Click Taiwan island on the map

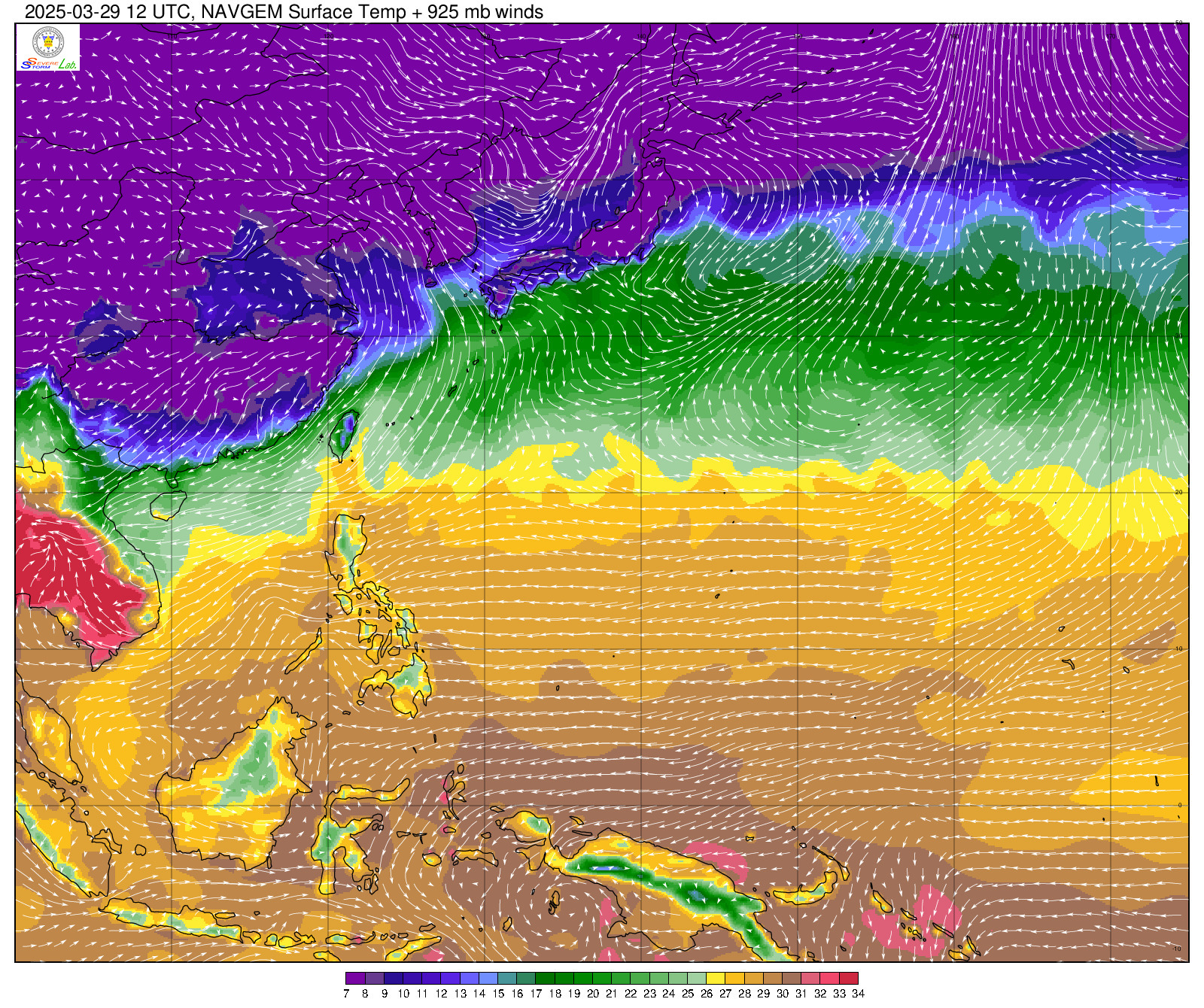click(345, 434)
